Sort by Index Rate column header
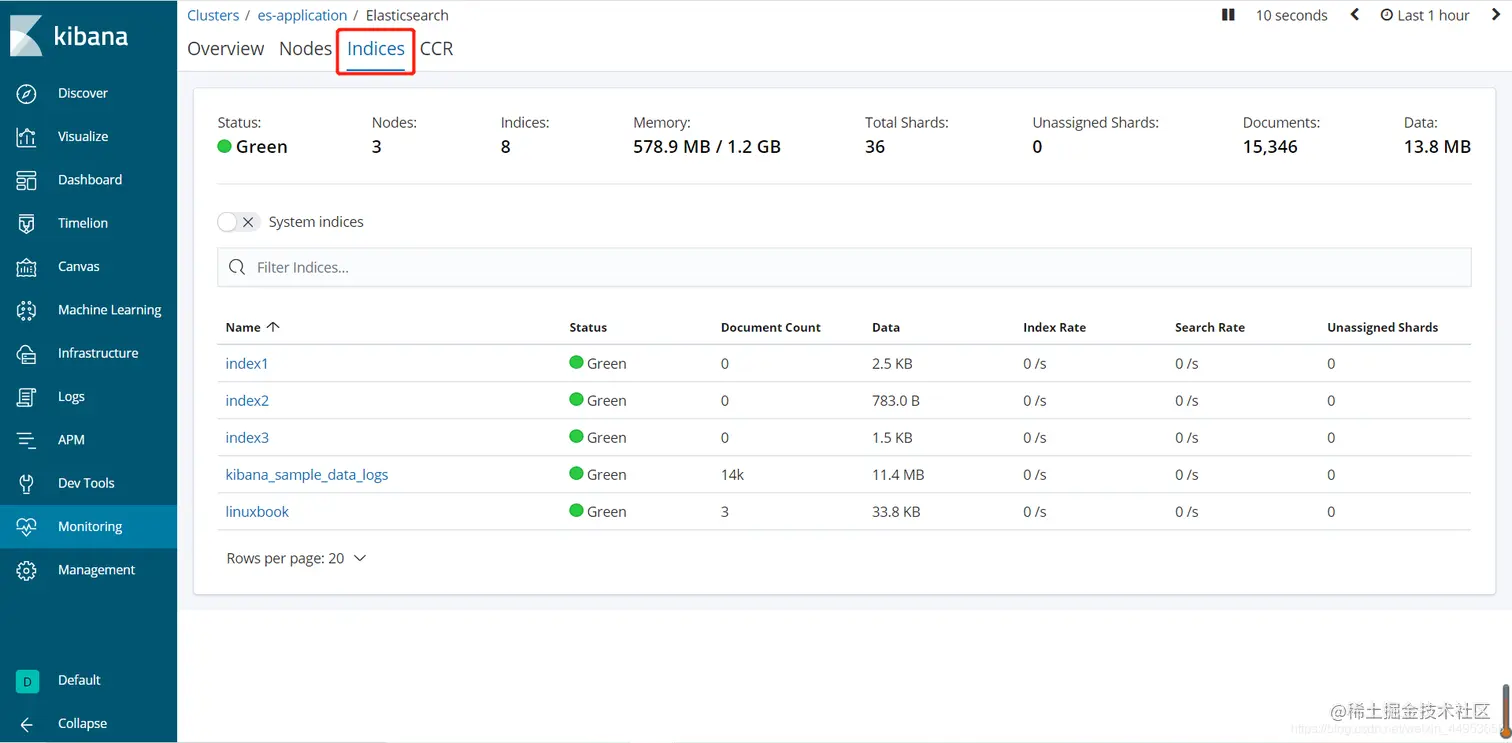1512x743 pixels. (x=1054, y=327)
